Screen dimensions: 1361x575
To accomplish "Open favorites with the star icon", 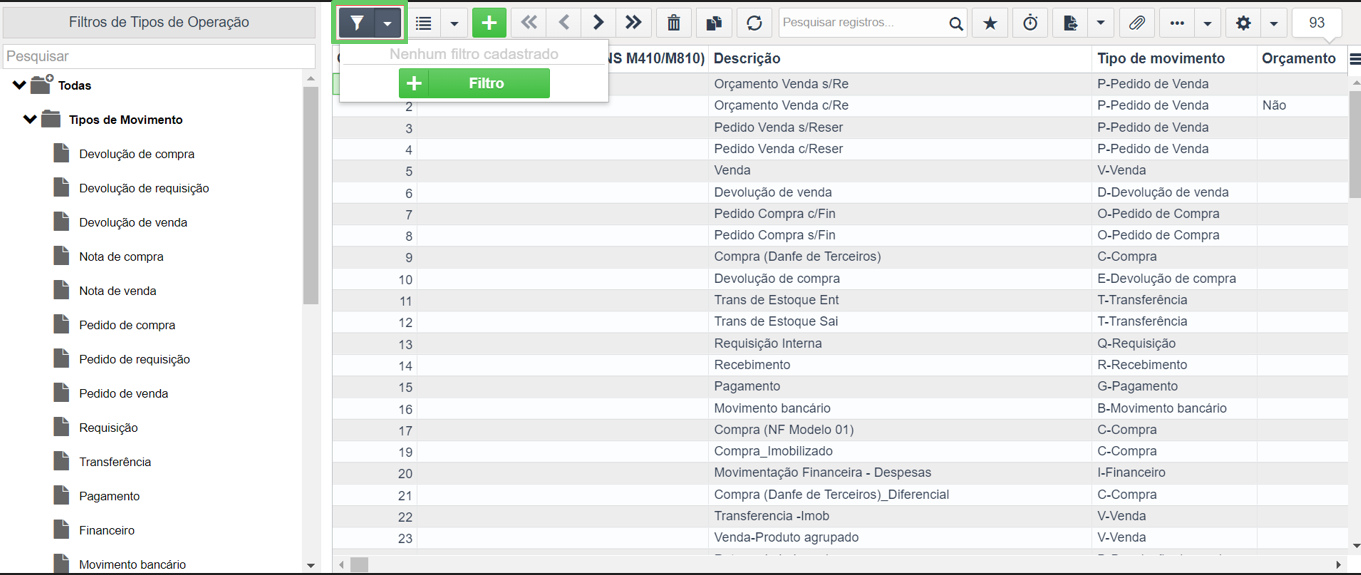I will point(990,23).
